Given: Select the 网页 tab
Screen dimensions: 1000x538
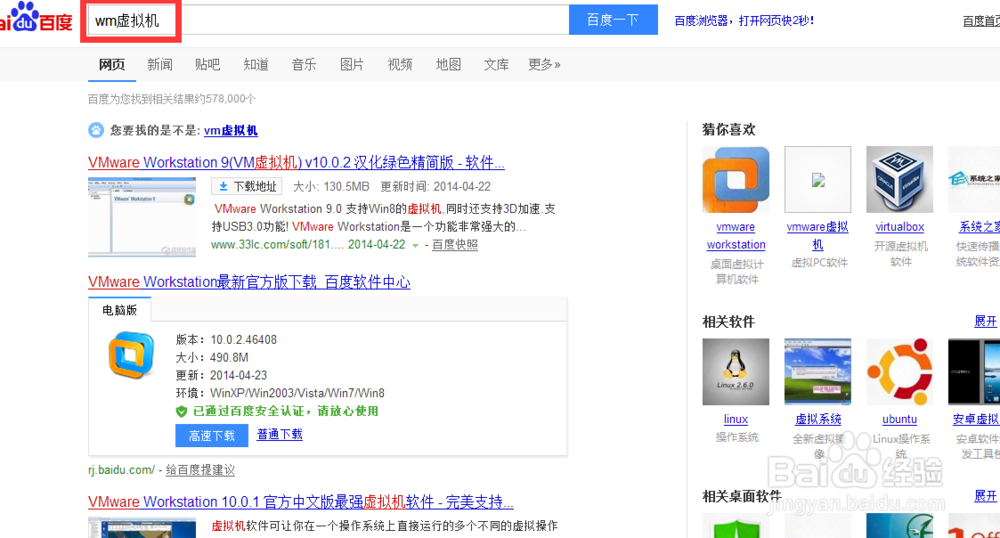Looking at the screenshot, I should pos(112,64).
